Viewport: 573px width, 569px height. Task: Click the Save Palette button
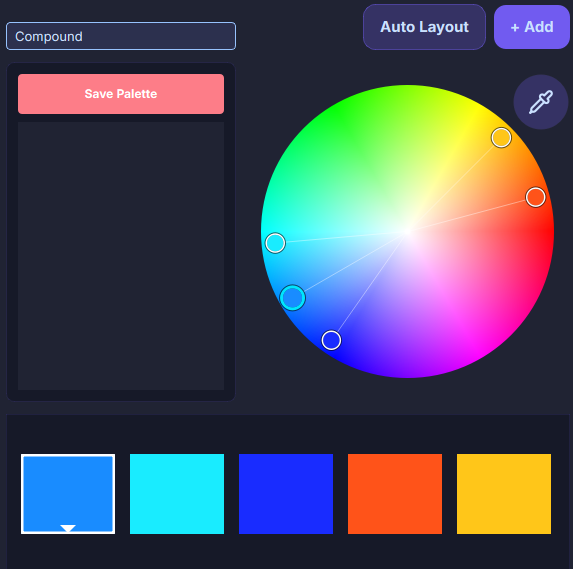point(121,94)
